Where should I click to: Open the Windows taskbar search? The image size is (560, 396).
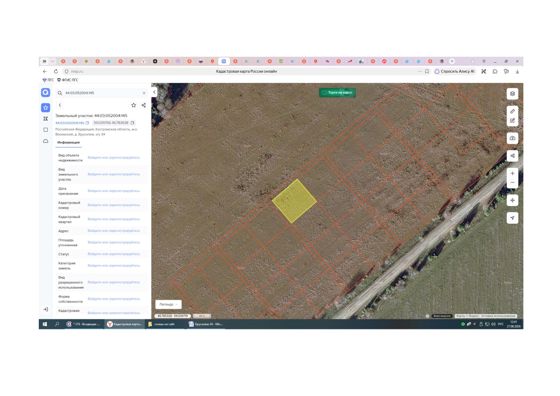57,324
